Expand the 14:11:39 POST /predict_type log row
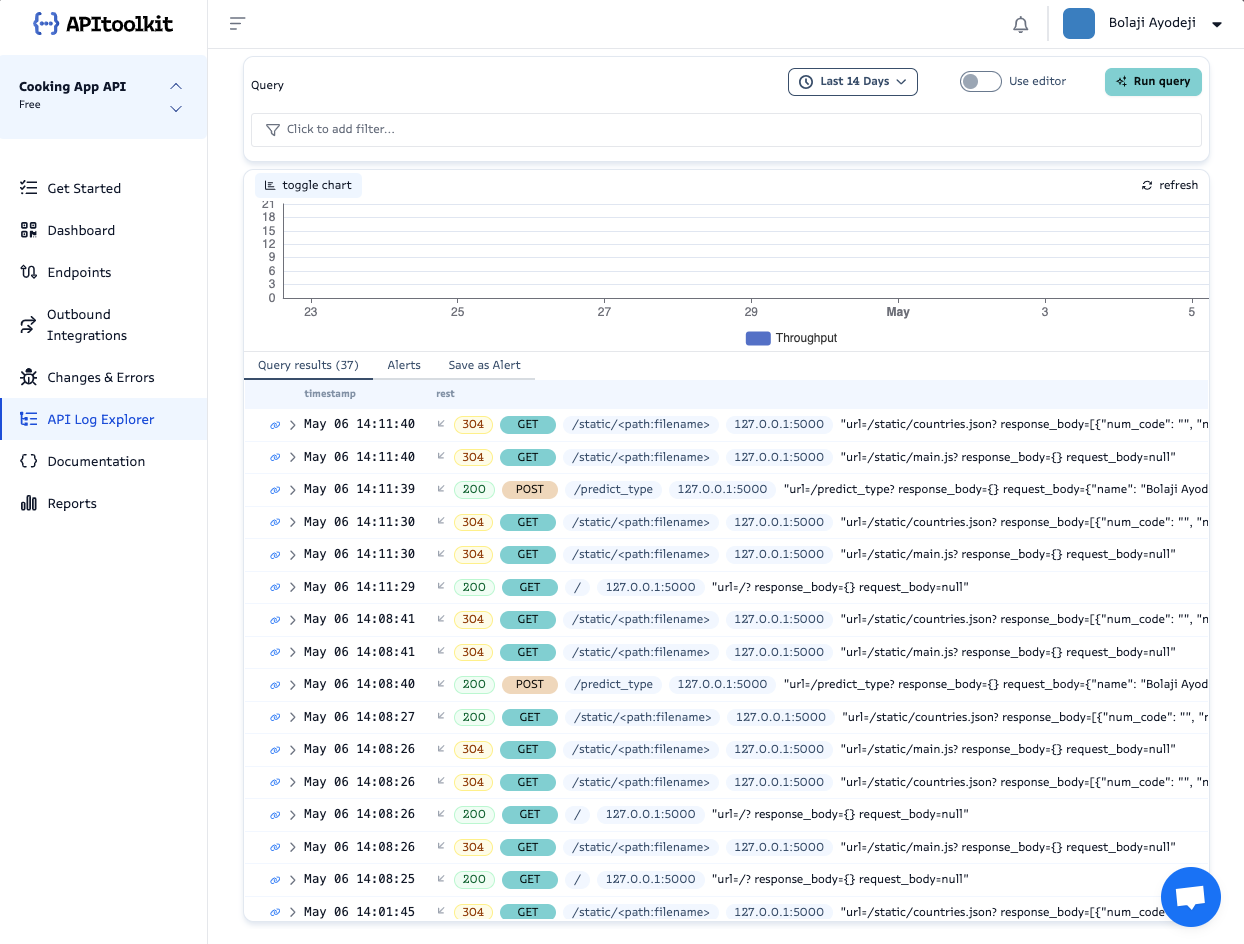 293,490
